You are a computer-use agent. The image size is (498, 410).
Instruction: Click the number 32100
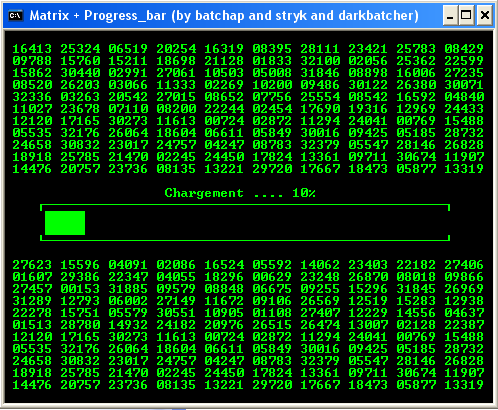[320, 61]
